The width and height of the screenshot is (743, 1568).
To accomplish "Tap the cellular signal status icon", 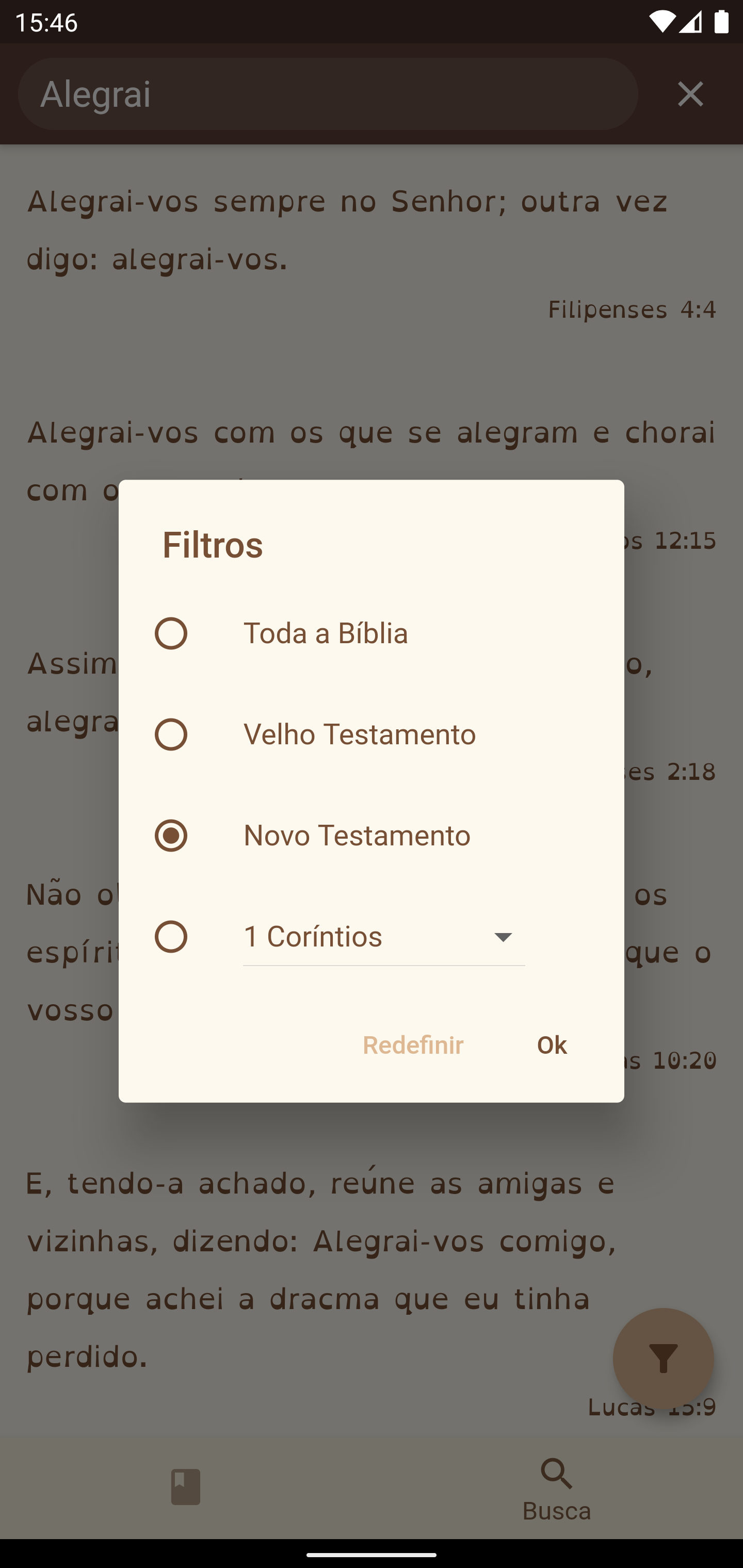I will click(690, 23).
